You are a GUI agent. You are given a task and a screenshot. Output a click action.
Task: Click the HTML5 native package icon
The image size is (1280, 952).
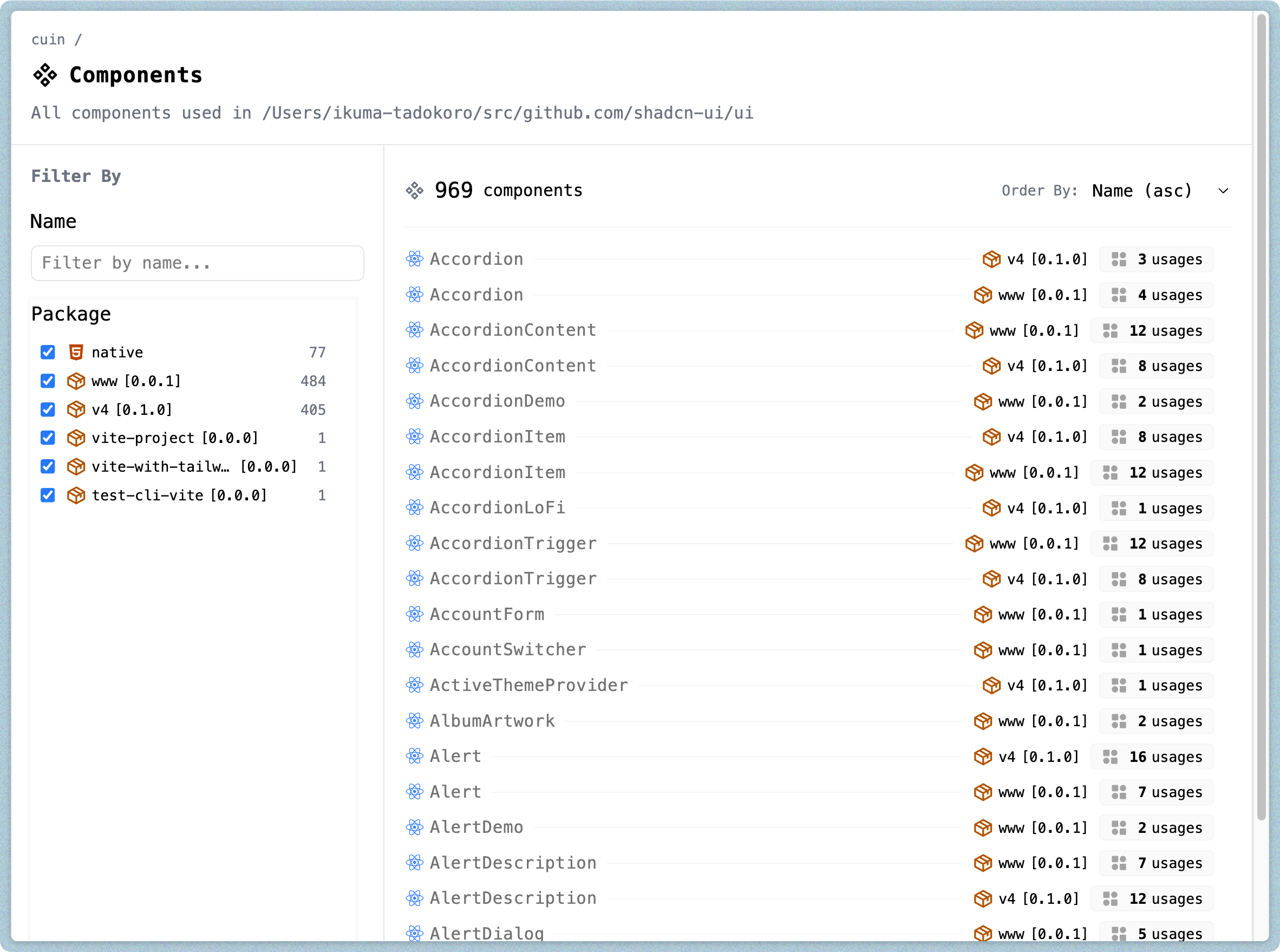[76, 352]
